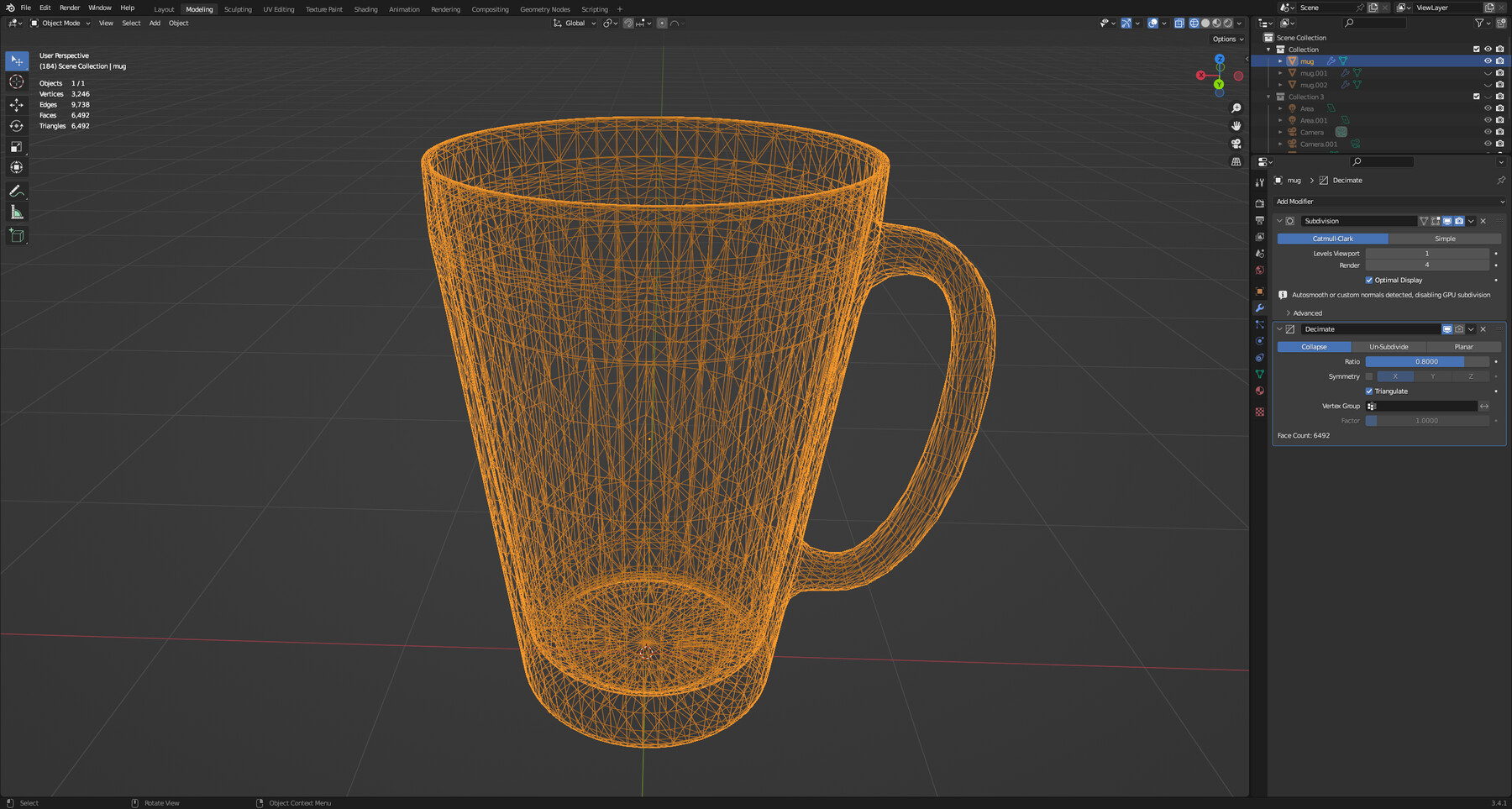1512x809 pixels.
Task: Enable the Triangulate checkbox in Decimate modifier
Action: [x=1371, y=391]
